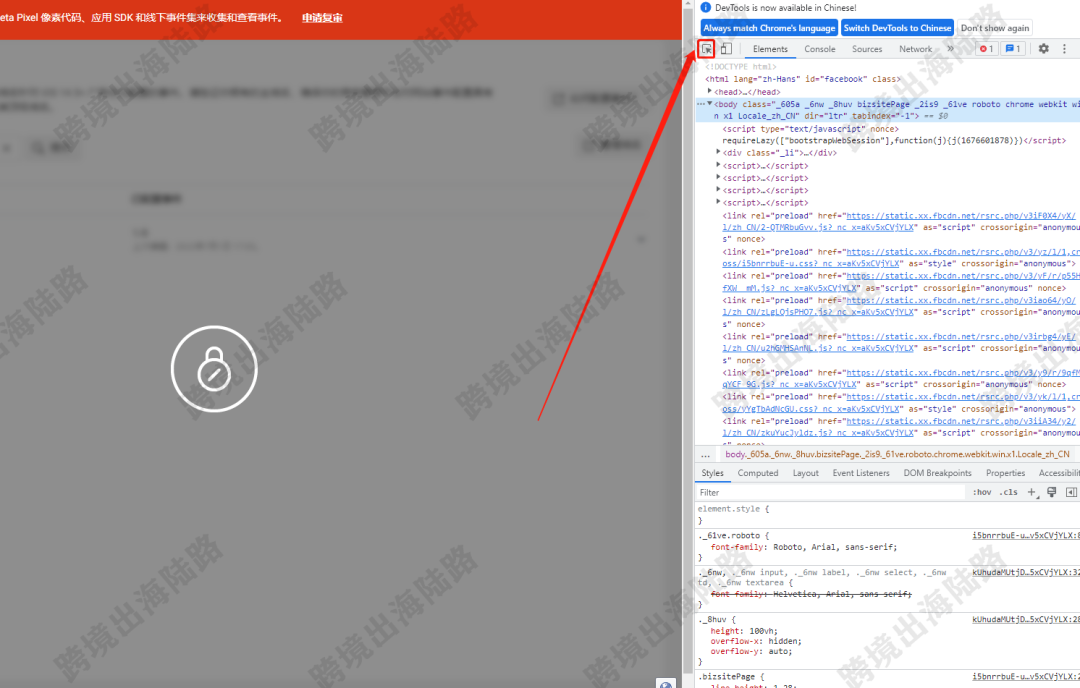Dismiss notice with Don't show again
The height and width of the screenshot is (688, 1080).
point(995,28)
